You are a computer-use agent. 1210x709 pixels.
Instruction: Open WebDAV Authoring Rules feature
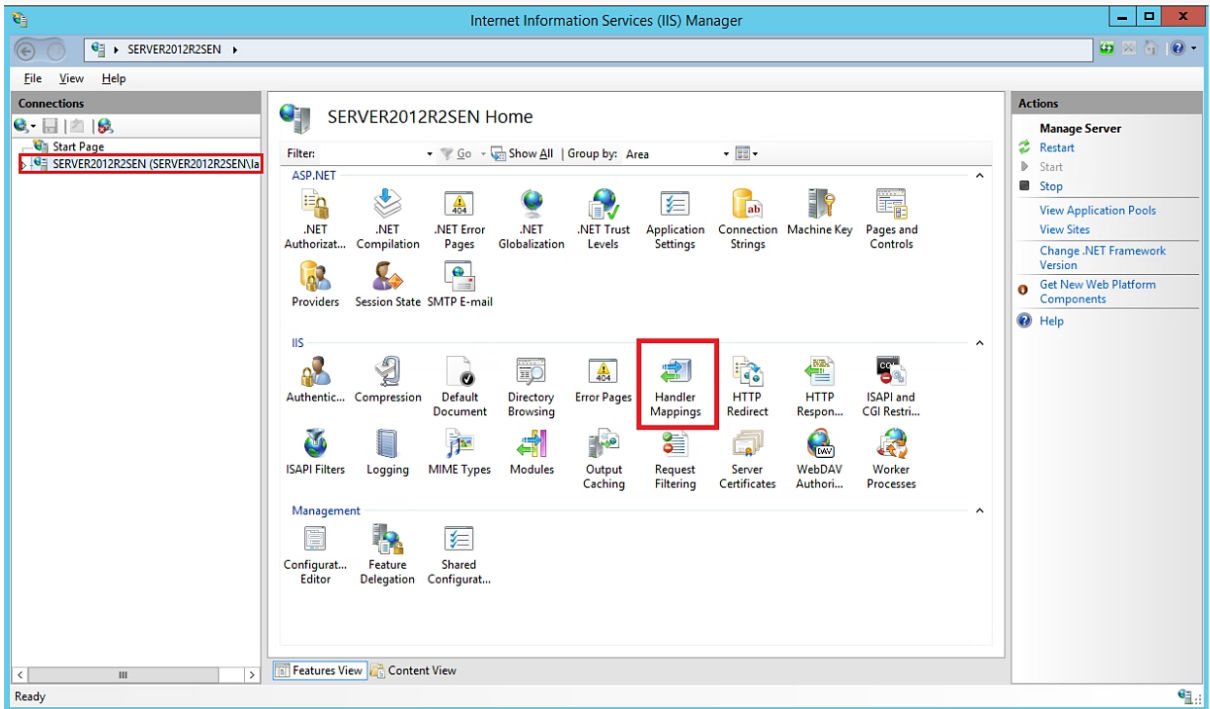pos(820,459)
